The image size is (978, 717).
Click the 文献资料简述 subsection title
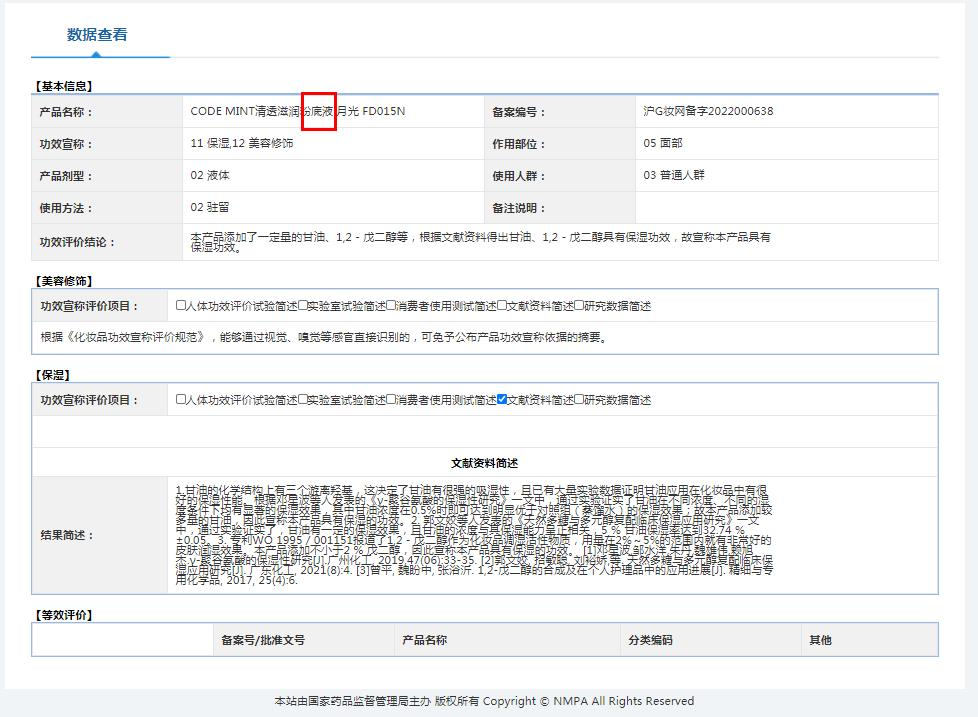pyautogui.click(x=485, y=463)
